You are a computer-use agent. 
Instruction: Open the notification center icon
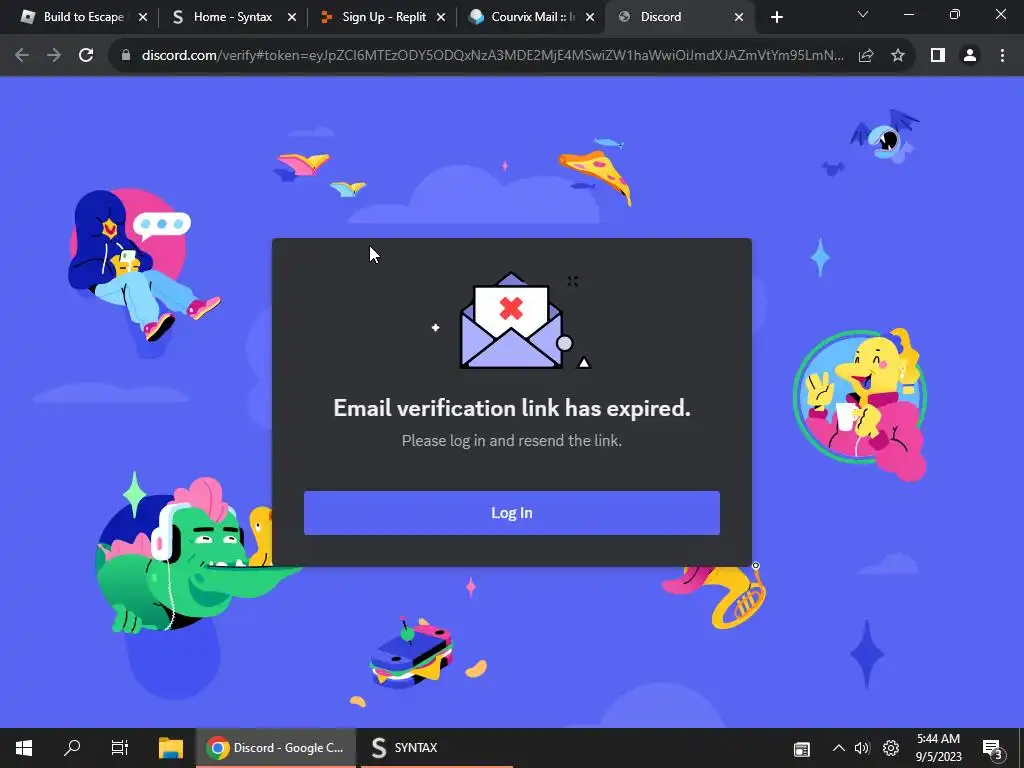993,748
